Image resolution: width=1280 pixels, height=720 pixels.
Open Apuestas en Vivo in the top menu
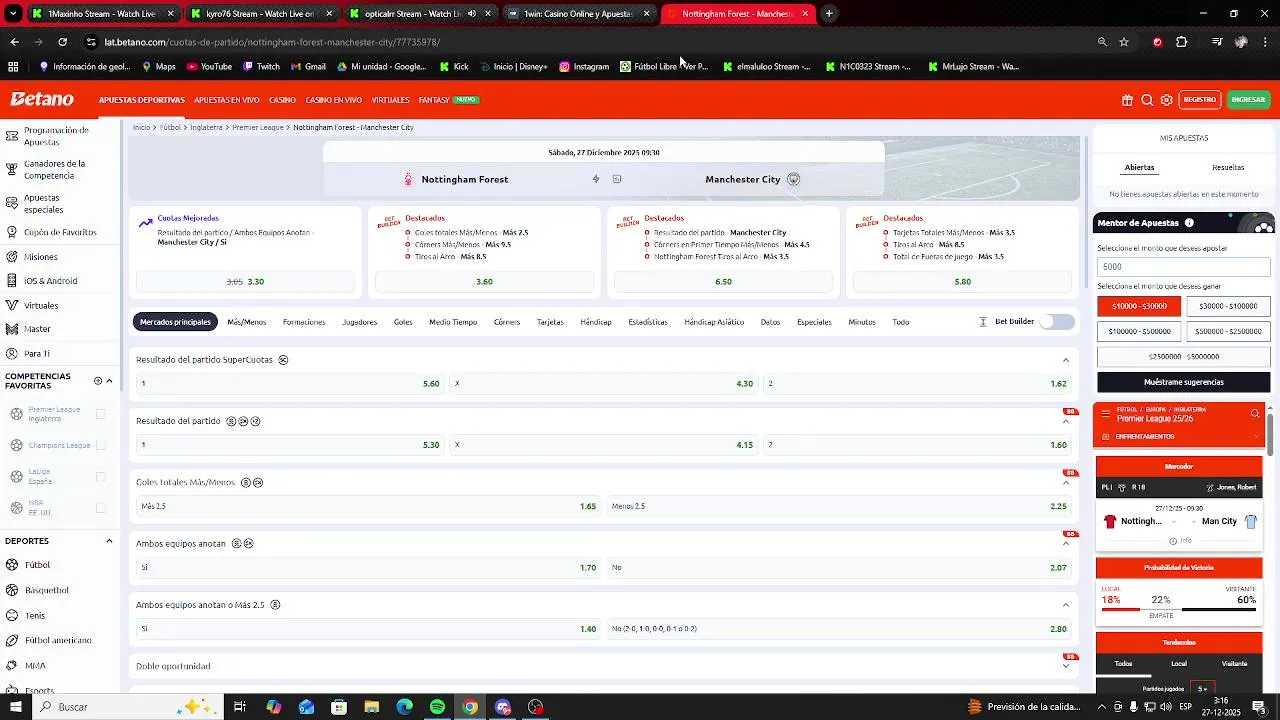(x=227, y=100)
